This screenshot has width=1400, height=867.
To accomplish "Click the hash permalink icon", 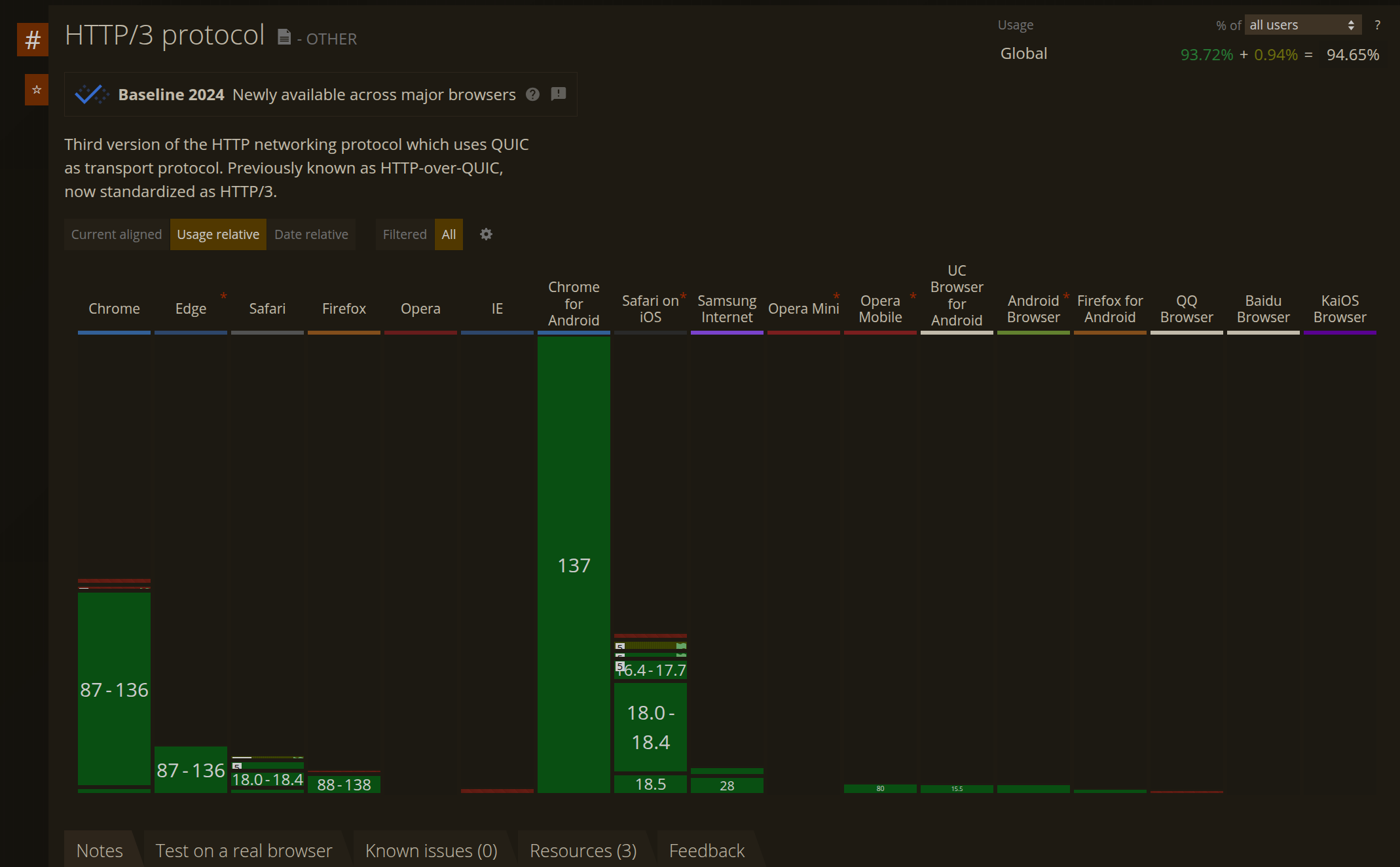I will click(33, 40).
